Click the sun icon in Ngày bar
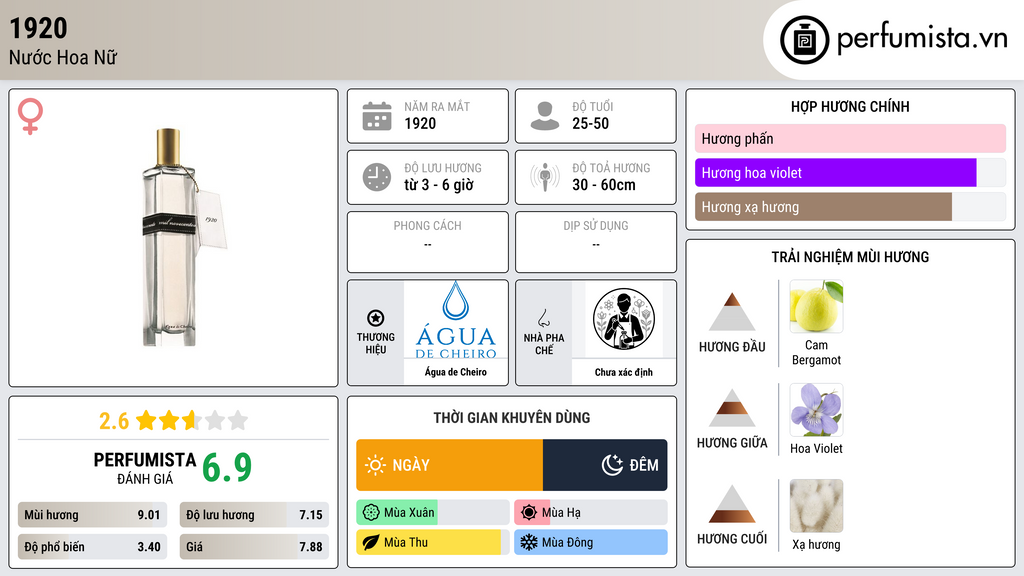Image resolution: width=1024 pixels, height=576 pixels. (375, 465)
